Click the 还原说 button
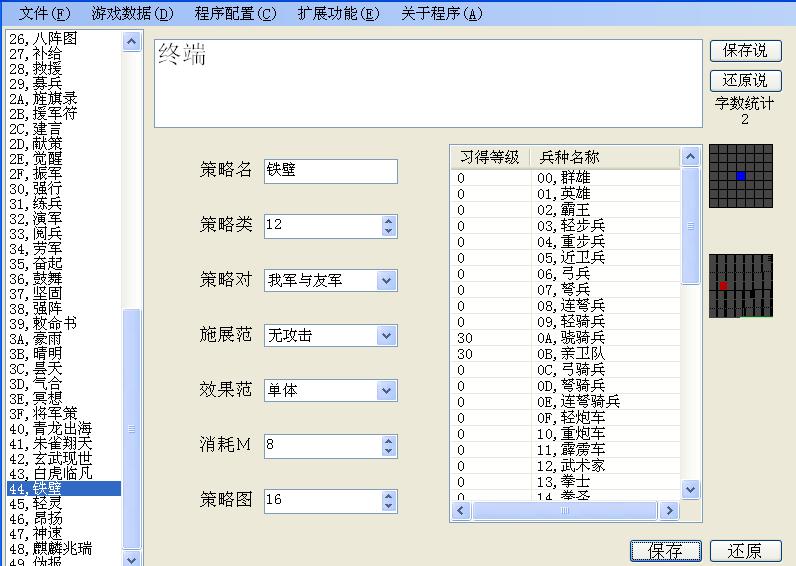This screenshot has width=796, height=566. (x=745, y=80)
